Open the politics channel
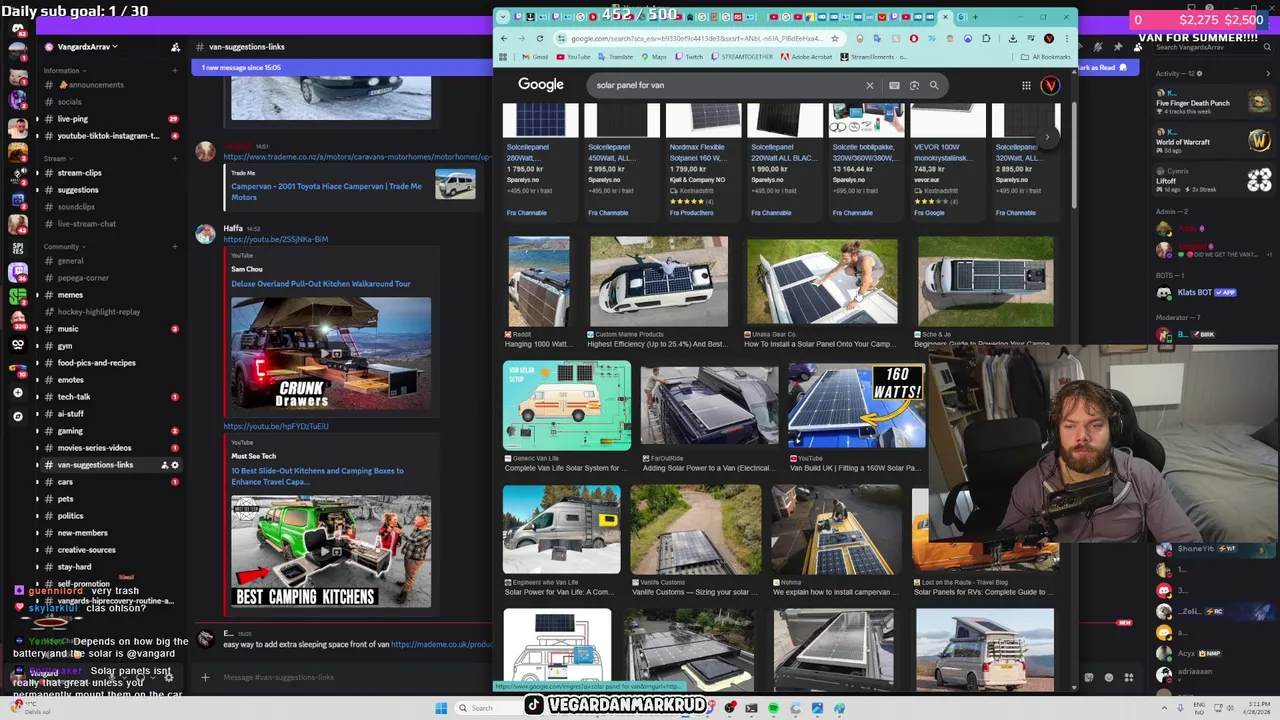The image size is (1280, 720). pyautogui.click(x=110, y=516)
